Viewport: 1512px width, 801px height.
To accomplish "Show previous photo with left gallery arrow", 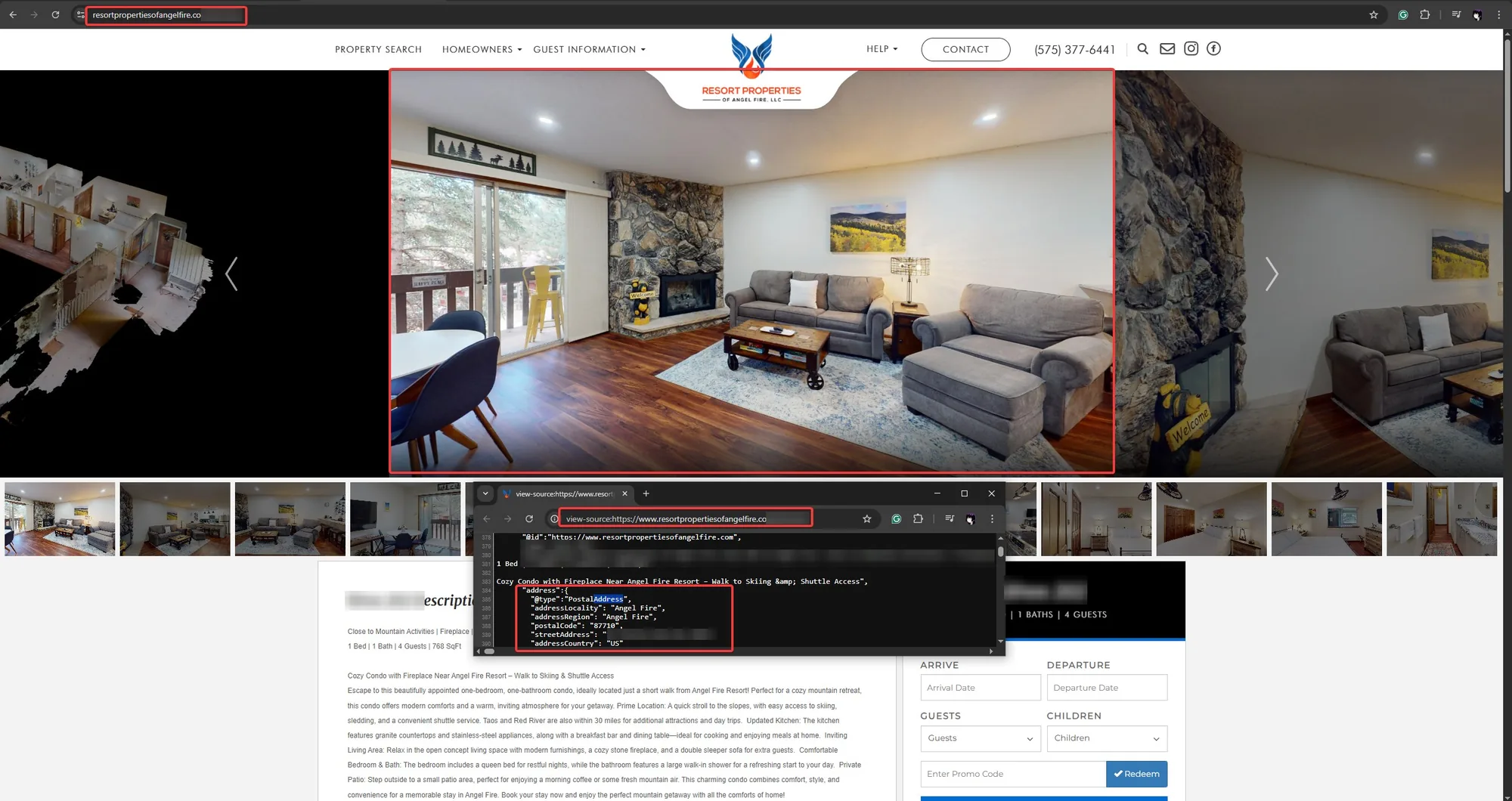I will point(231,274).
